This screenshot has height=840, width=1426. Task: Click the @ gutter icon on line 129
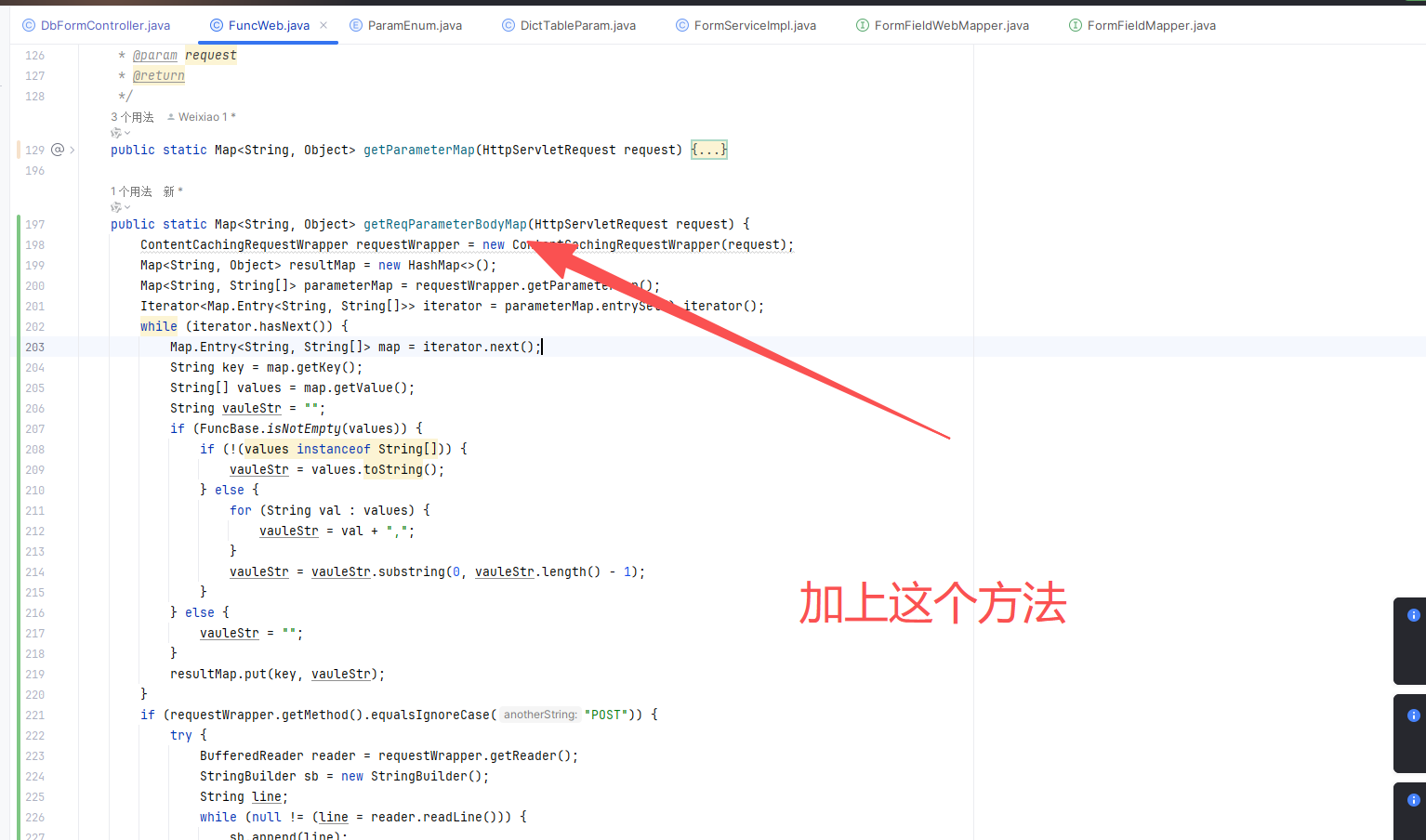(58, 150)
